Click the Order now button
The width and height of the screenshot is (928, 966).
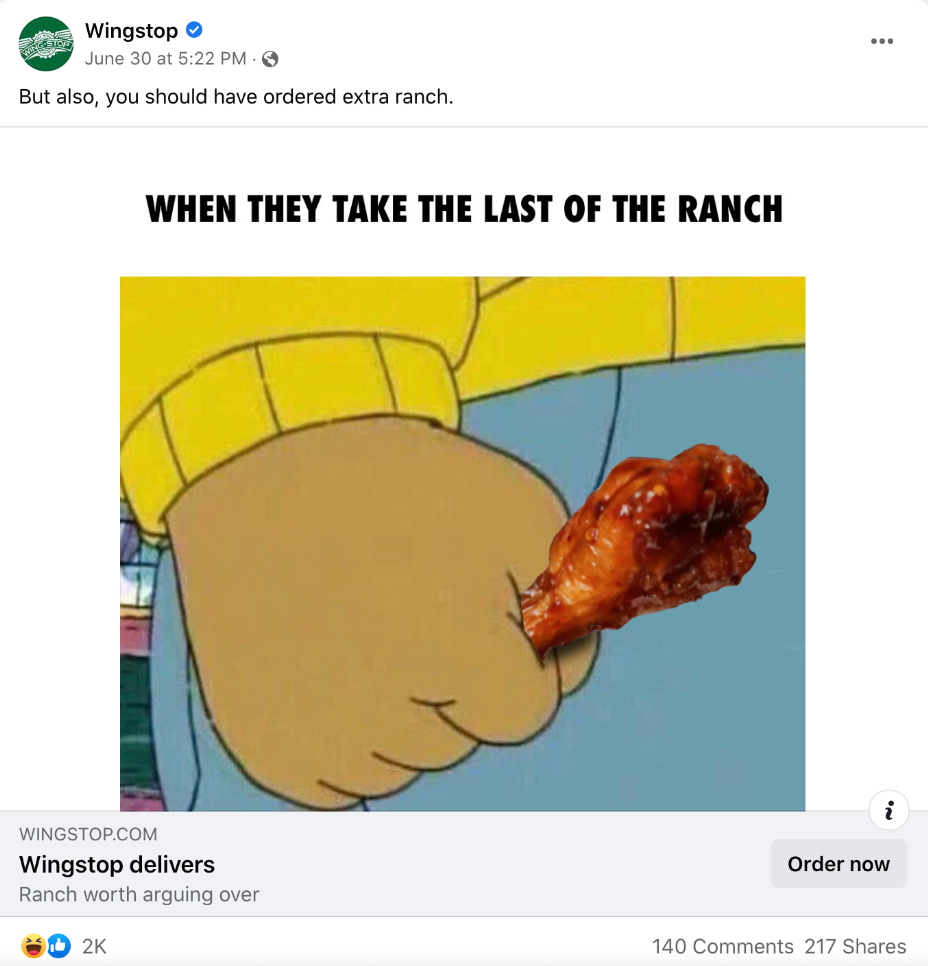point(839,864)
